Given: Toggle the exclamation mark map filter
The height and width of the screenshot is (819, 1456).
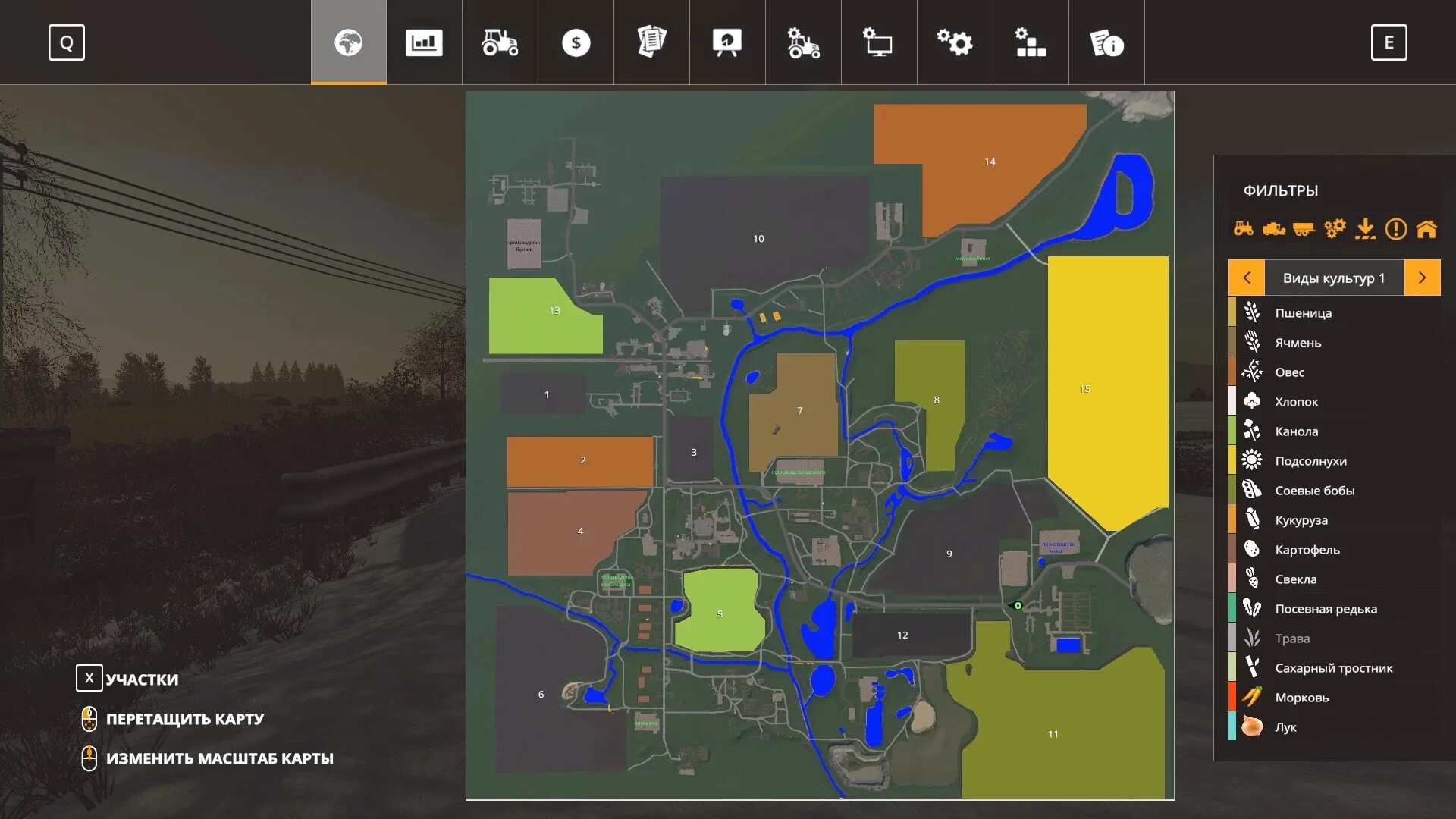Looking at the screenshot, I should click(1395, 228).
